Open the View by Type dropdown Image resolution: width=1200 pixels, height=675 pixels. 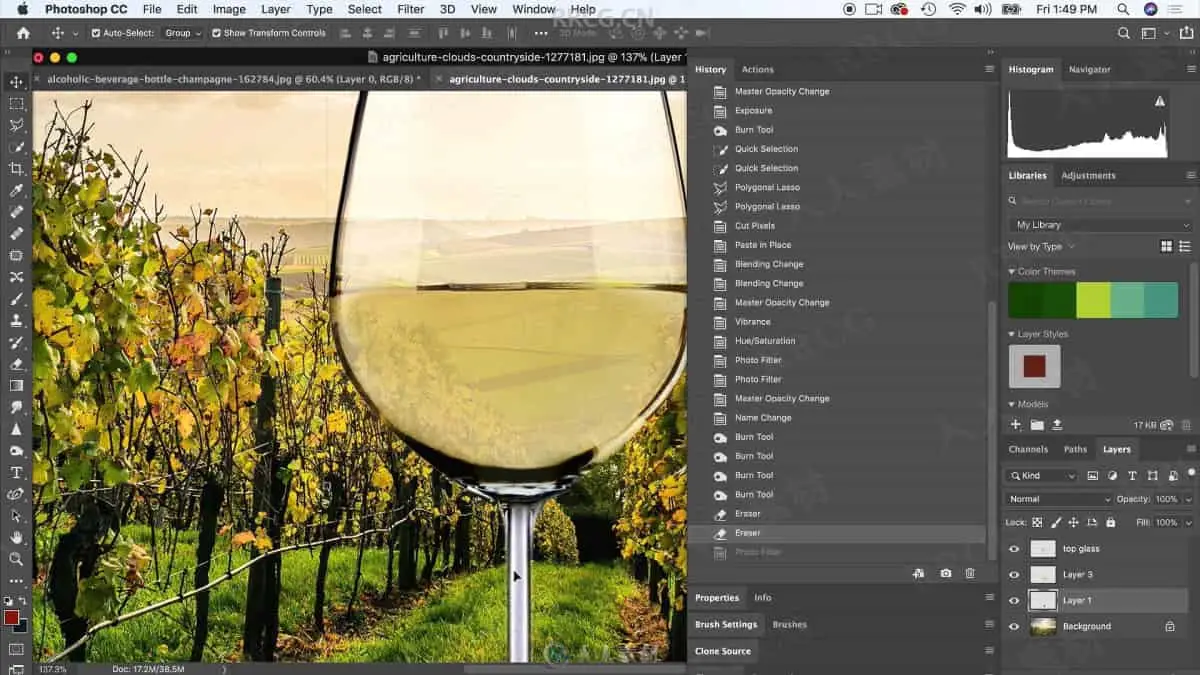coord(1042,246)
